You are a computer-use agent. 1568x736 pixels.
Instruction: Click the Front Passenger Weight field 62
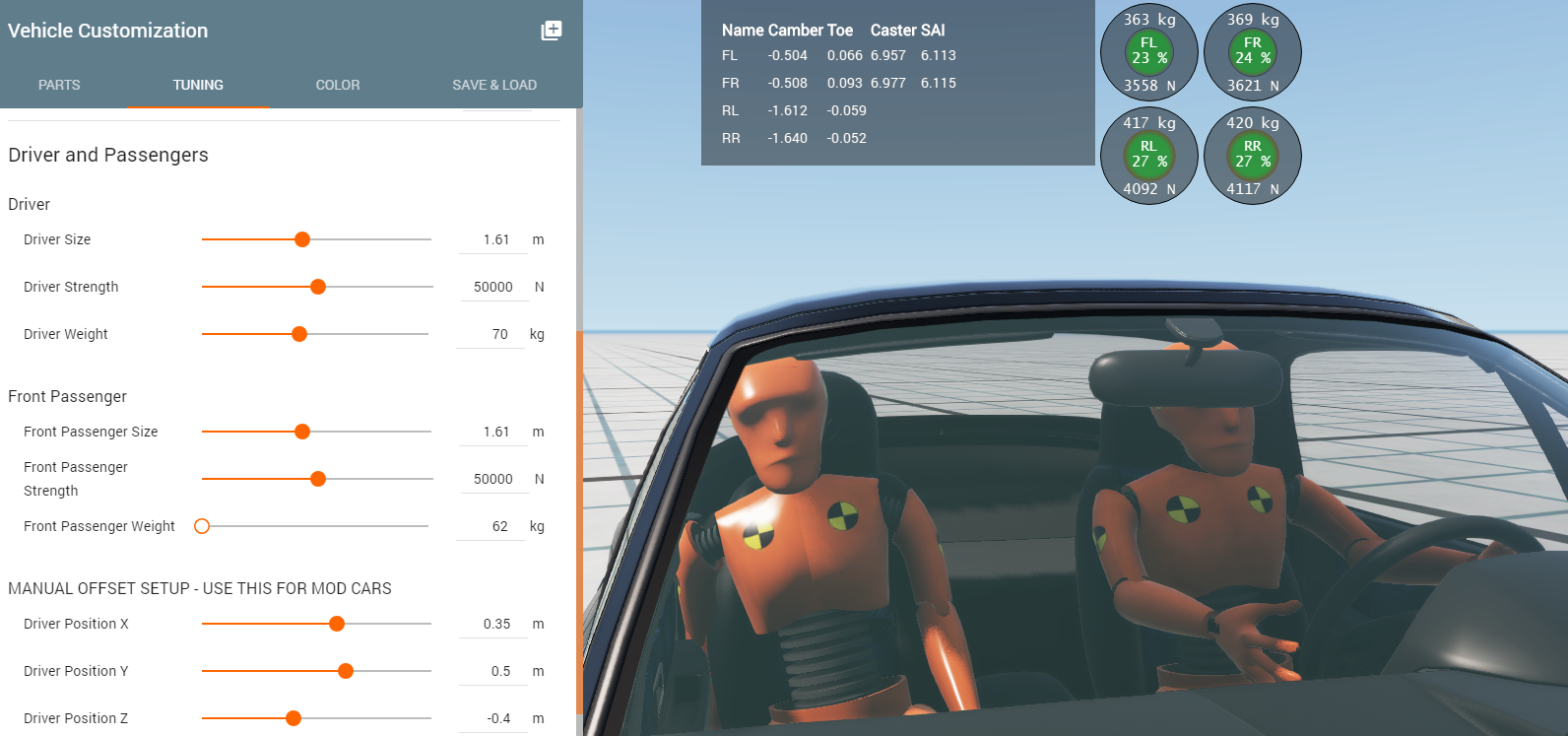[x=491, y=526]
